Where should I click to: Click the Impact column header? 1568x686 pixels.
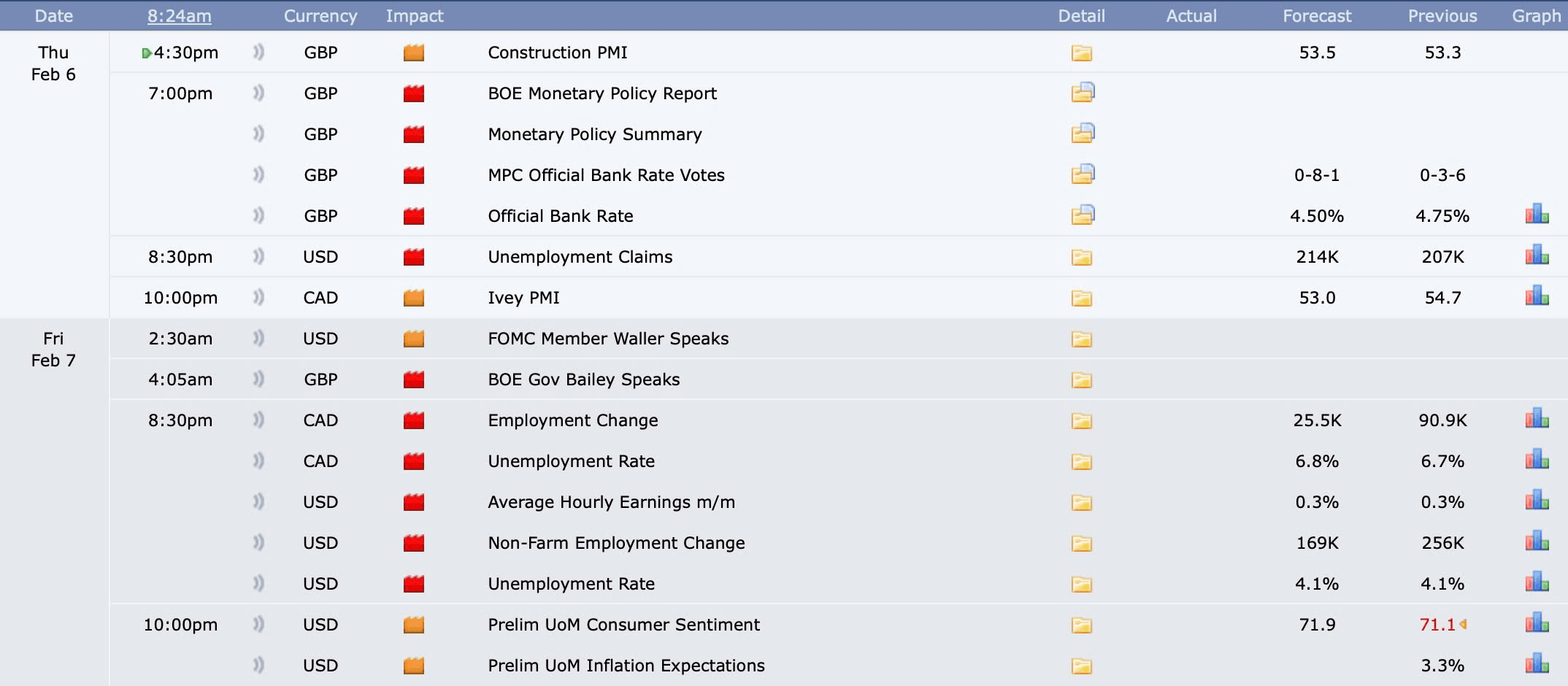click(x=415, y=16)
